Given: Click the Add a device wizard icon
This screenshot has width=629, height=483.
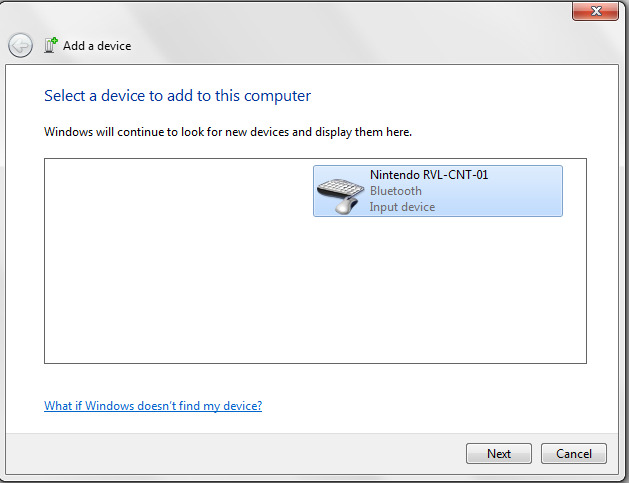Looking at the screenshot, I should pos(51,45).
